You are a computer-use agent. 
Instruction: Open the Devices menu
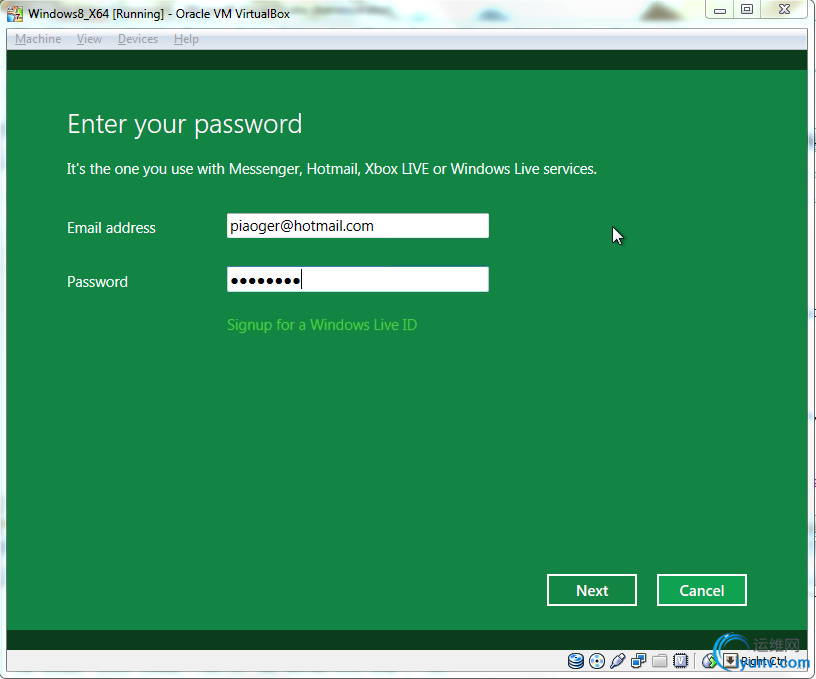[138, 39]
